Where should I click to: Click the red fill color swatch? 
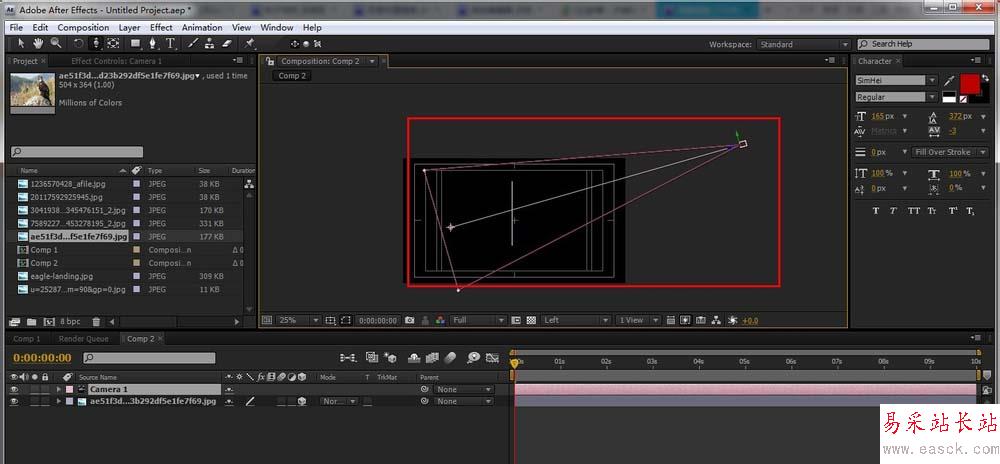coord(969,83)
